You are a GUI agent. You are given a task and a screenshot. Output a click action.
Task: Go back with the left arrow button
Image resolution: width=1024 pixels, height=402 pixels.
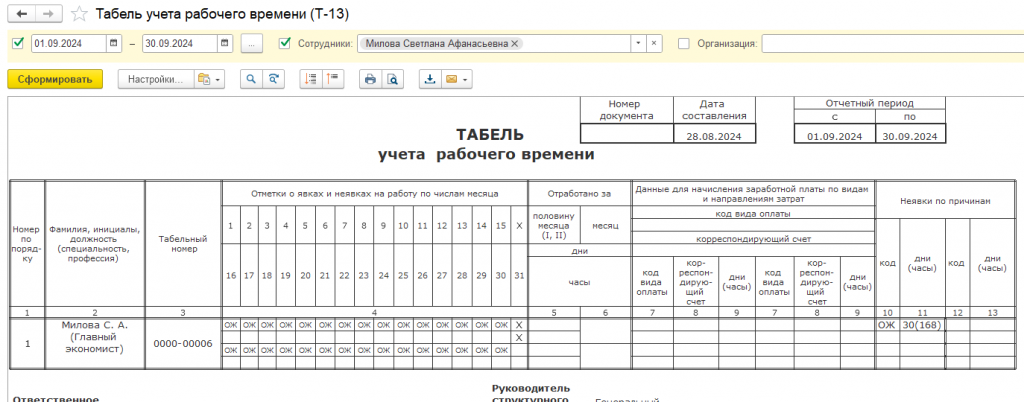[21, 13]
